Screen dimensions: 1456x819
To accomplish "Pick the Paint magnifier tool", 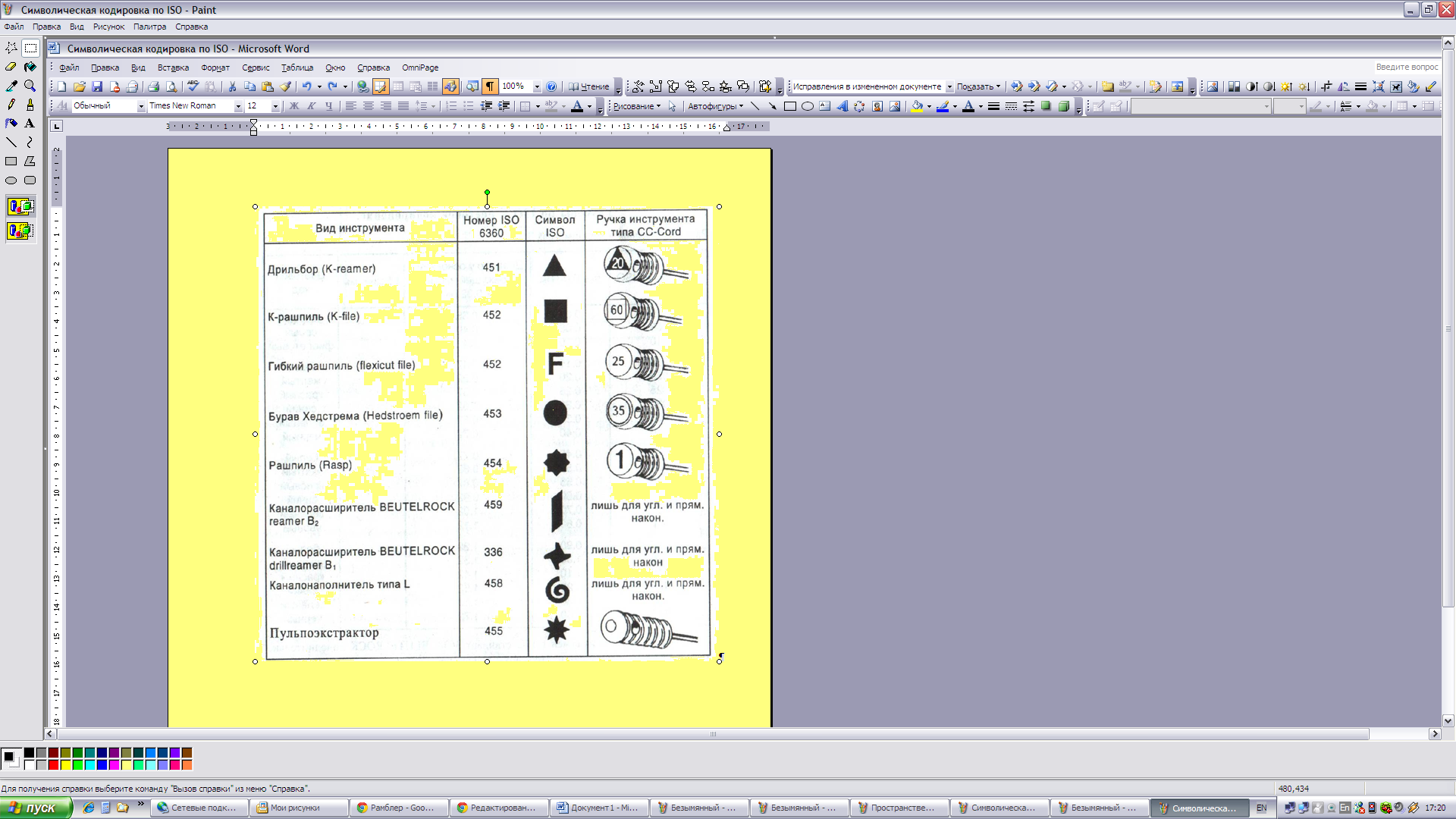I will [30, 86].
